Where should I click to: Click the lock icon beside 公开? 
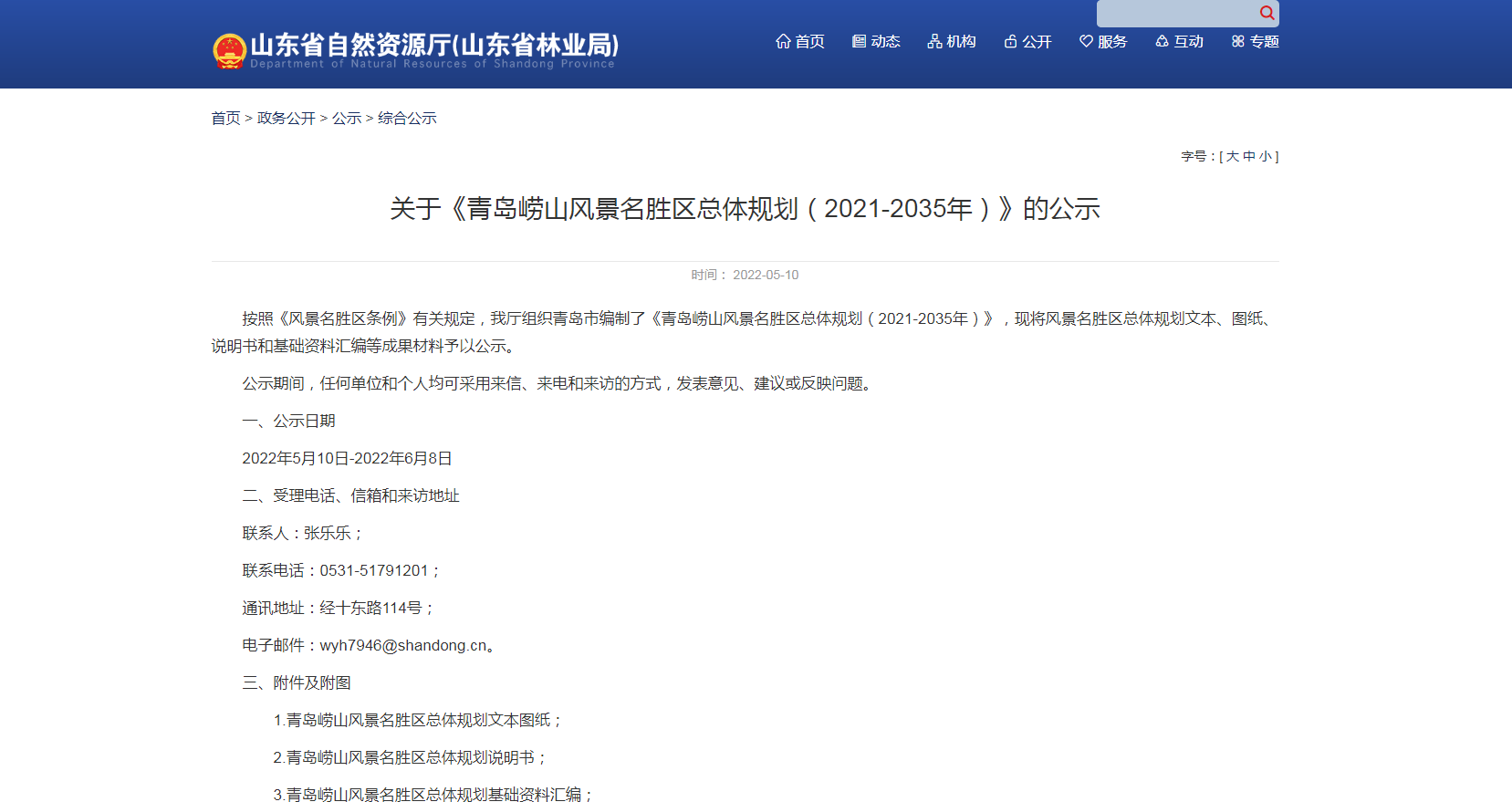click(x=1010, y=41)
